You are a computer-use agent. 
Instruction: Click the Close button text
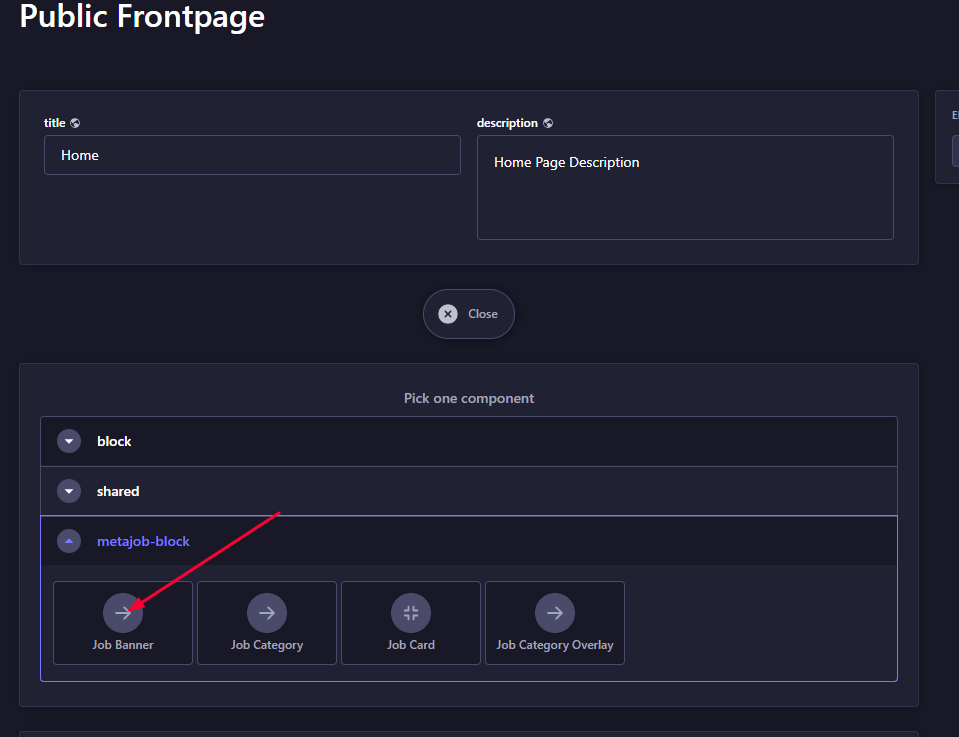[x=483, y=314]
